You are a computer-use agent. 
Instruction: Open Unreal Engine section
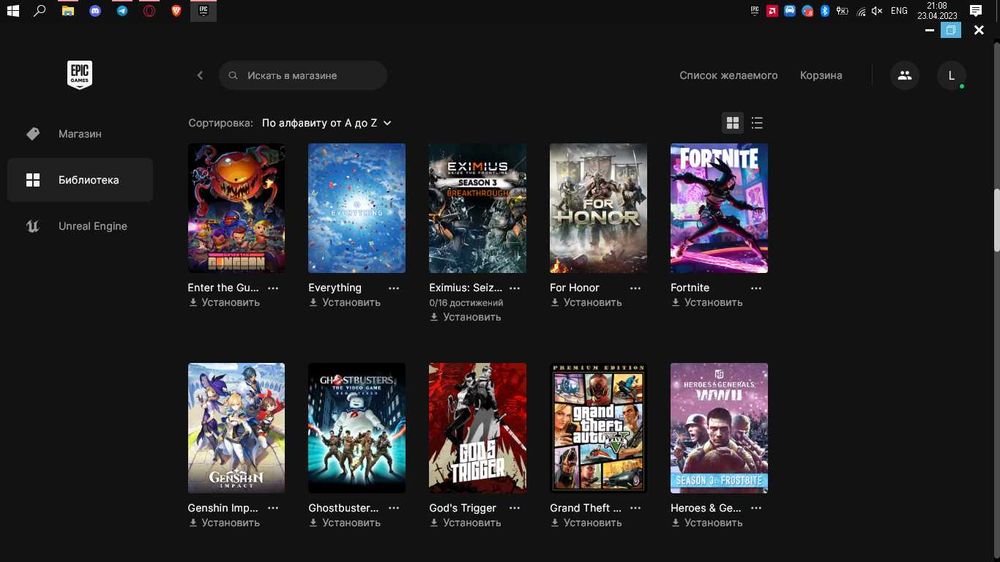pyautogui.click(x=80, y=226)
